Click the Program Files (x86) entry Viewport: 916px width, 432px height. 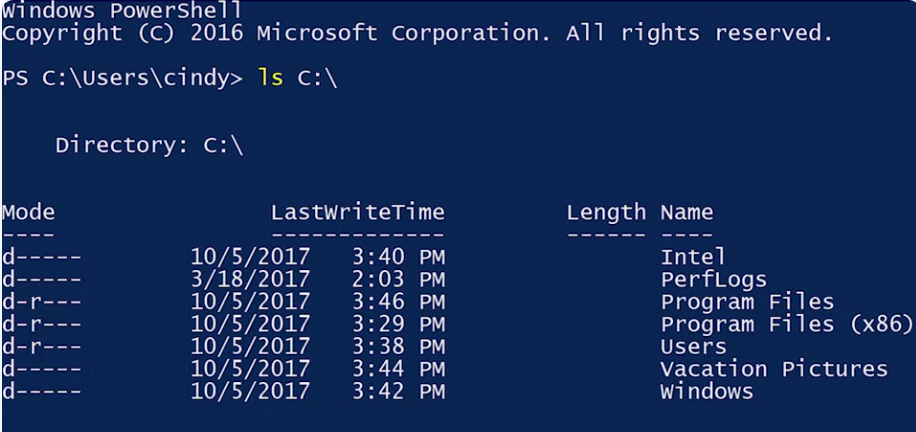pyautogui.click(x=786, y=324)
